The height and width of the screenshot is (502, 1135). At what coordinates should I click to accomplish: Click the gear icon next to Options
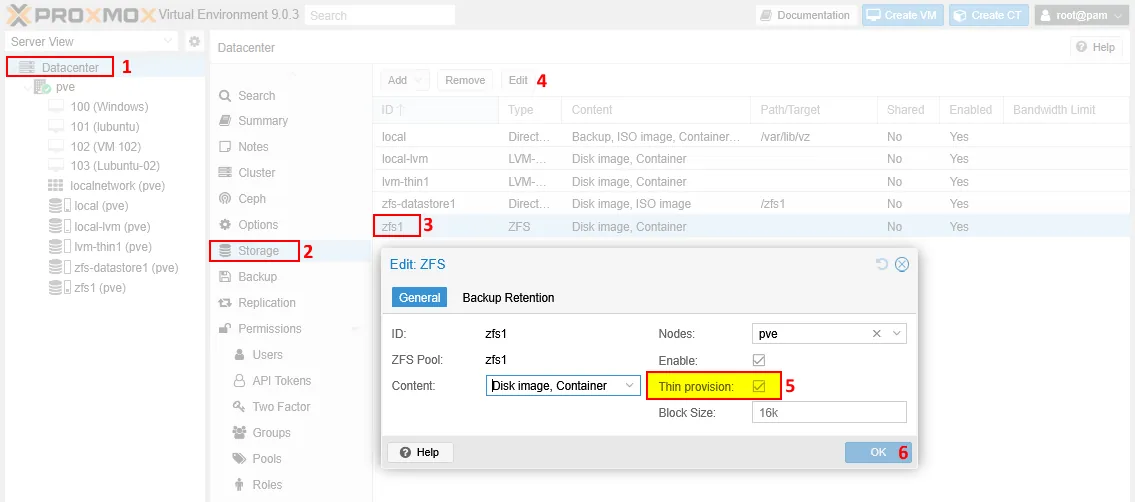(225, 225)
